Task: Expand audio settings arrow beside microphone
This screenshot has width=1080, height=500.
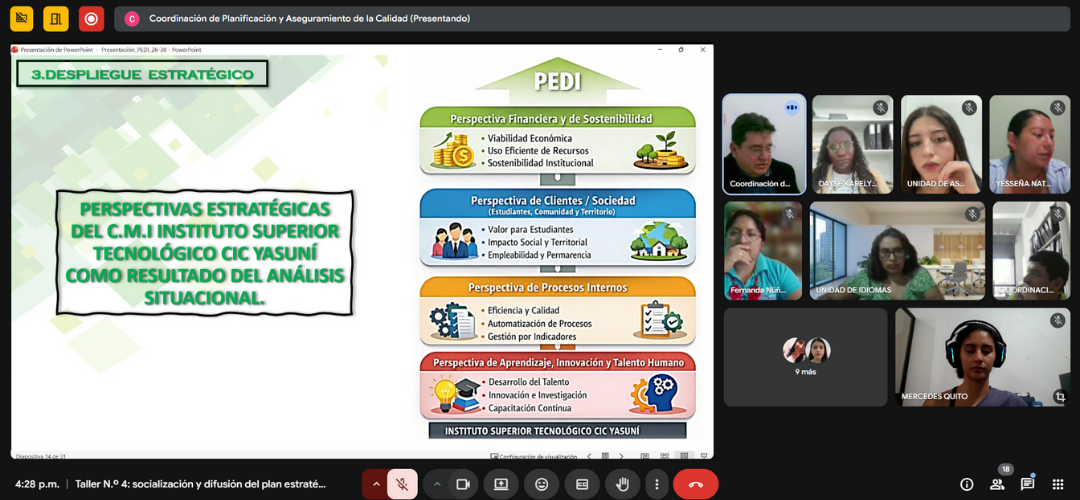Action: point(376,484)
